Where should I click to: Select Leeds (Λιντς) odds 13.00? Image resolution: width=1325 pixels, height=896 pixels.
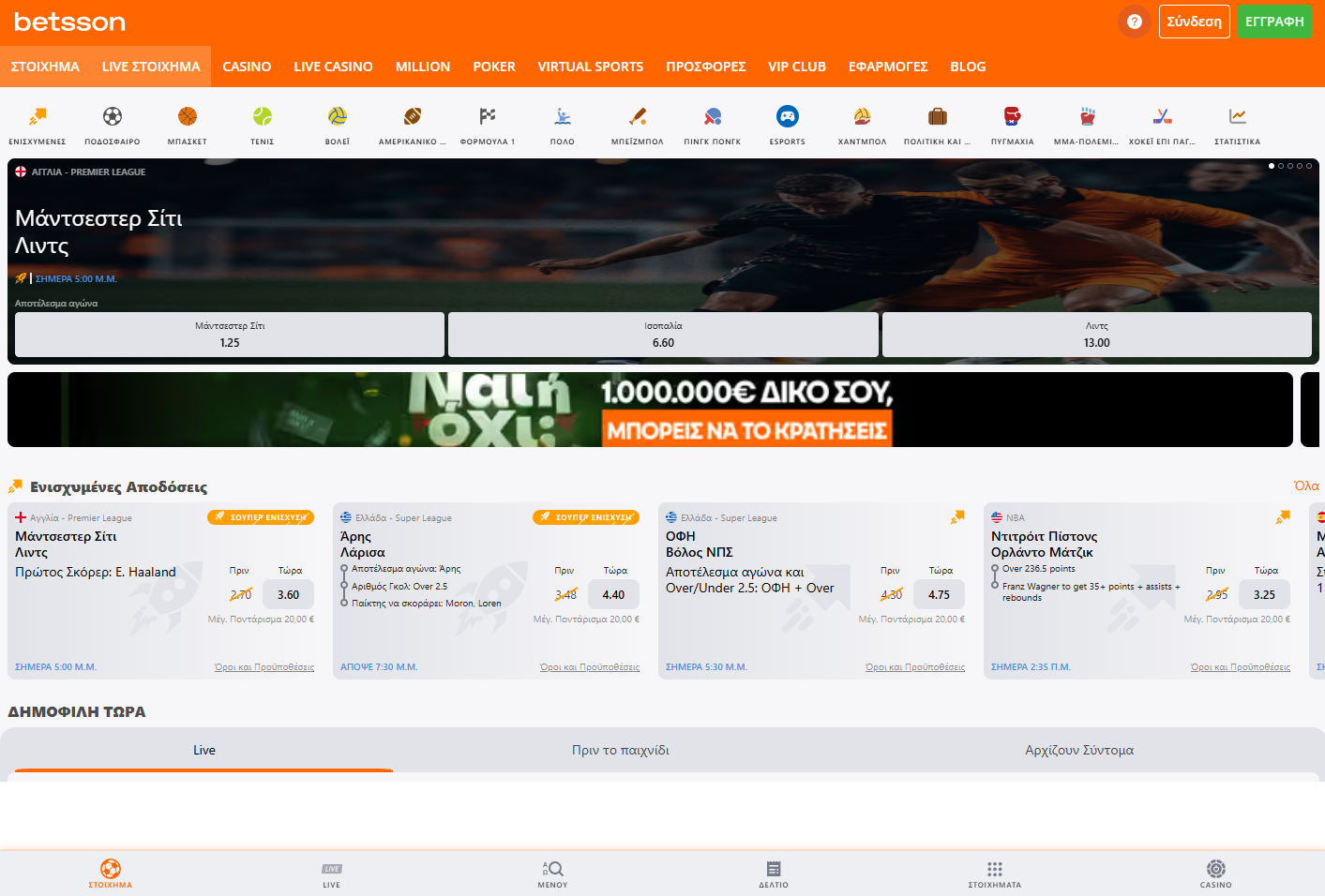[1096, 335]
